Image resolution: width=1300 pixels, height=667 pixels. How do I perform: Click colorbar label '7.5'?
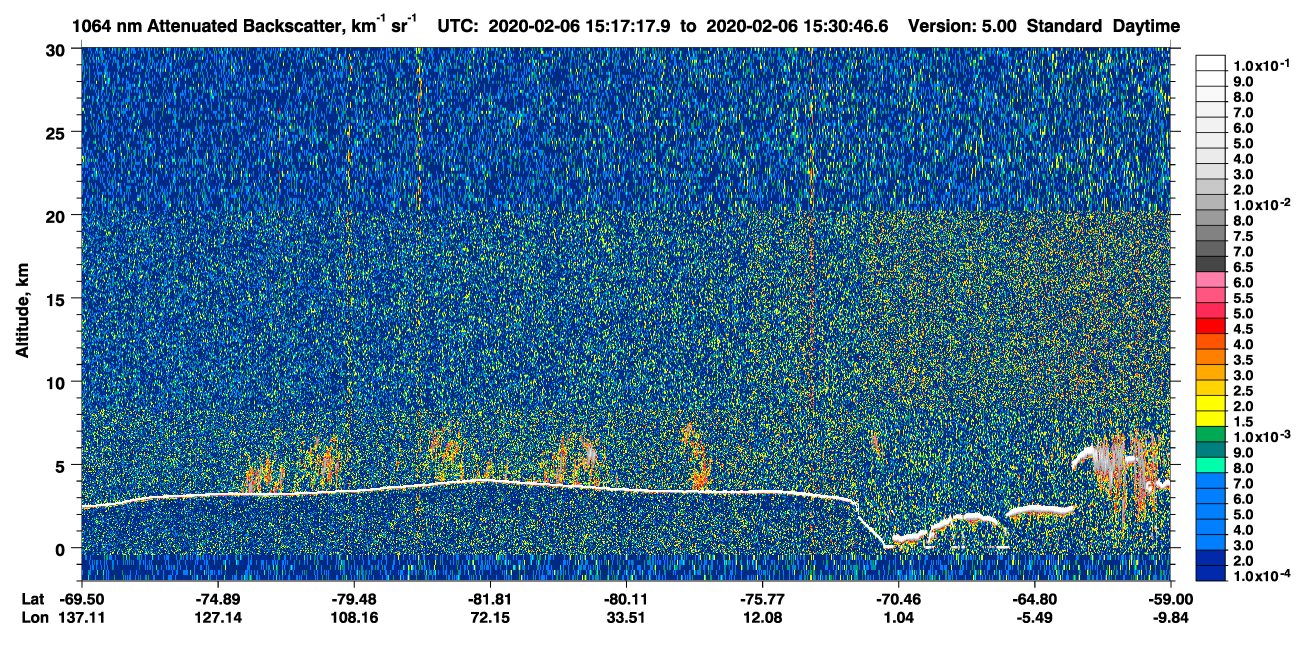click(1242, 237)
